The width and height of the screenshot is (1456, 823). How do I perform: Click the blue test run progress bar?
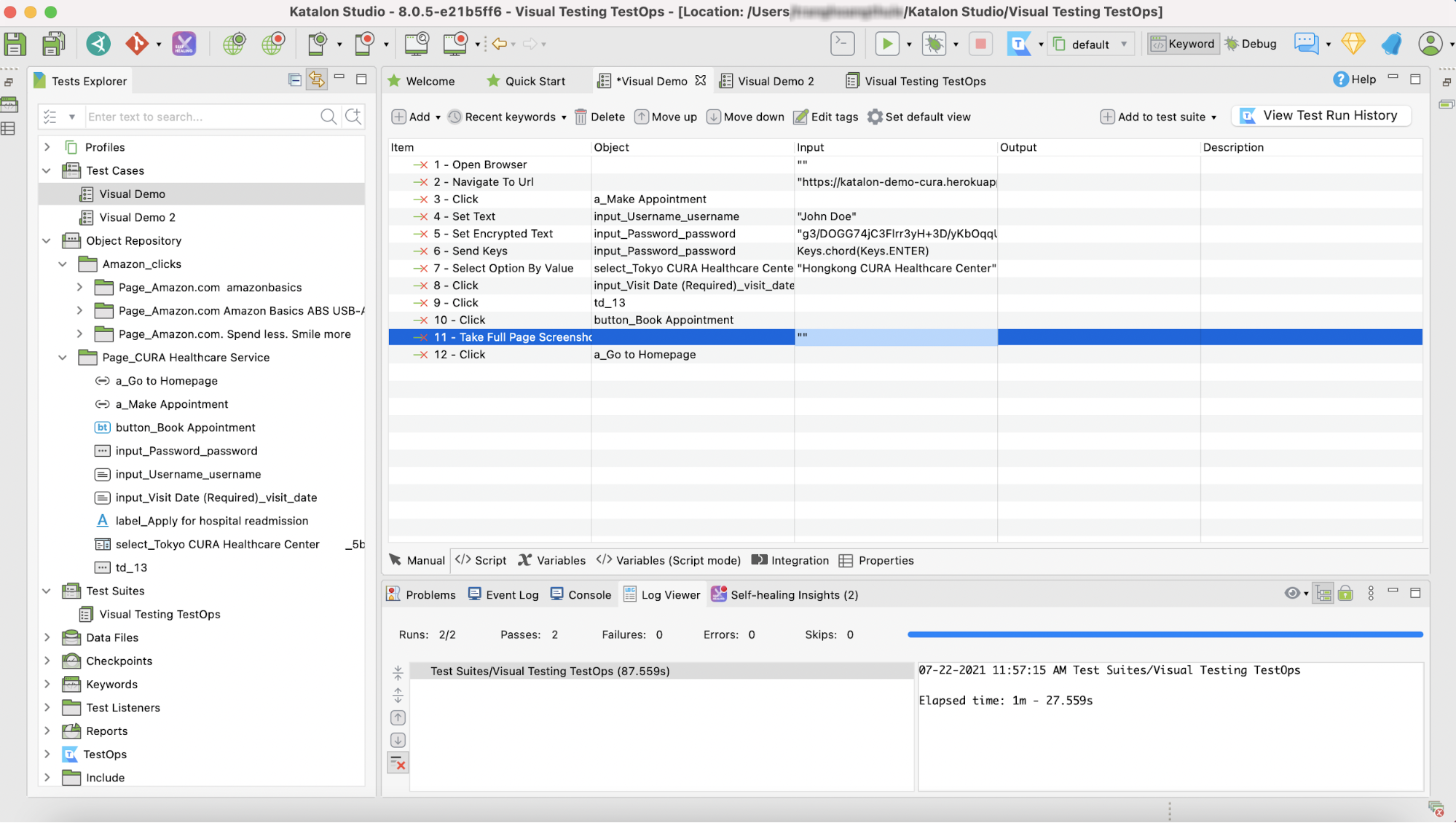[x=1165, y=634]
